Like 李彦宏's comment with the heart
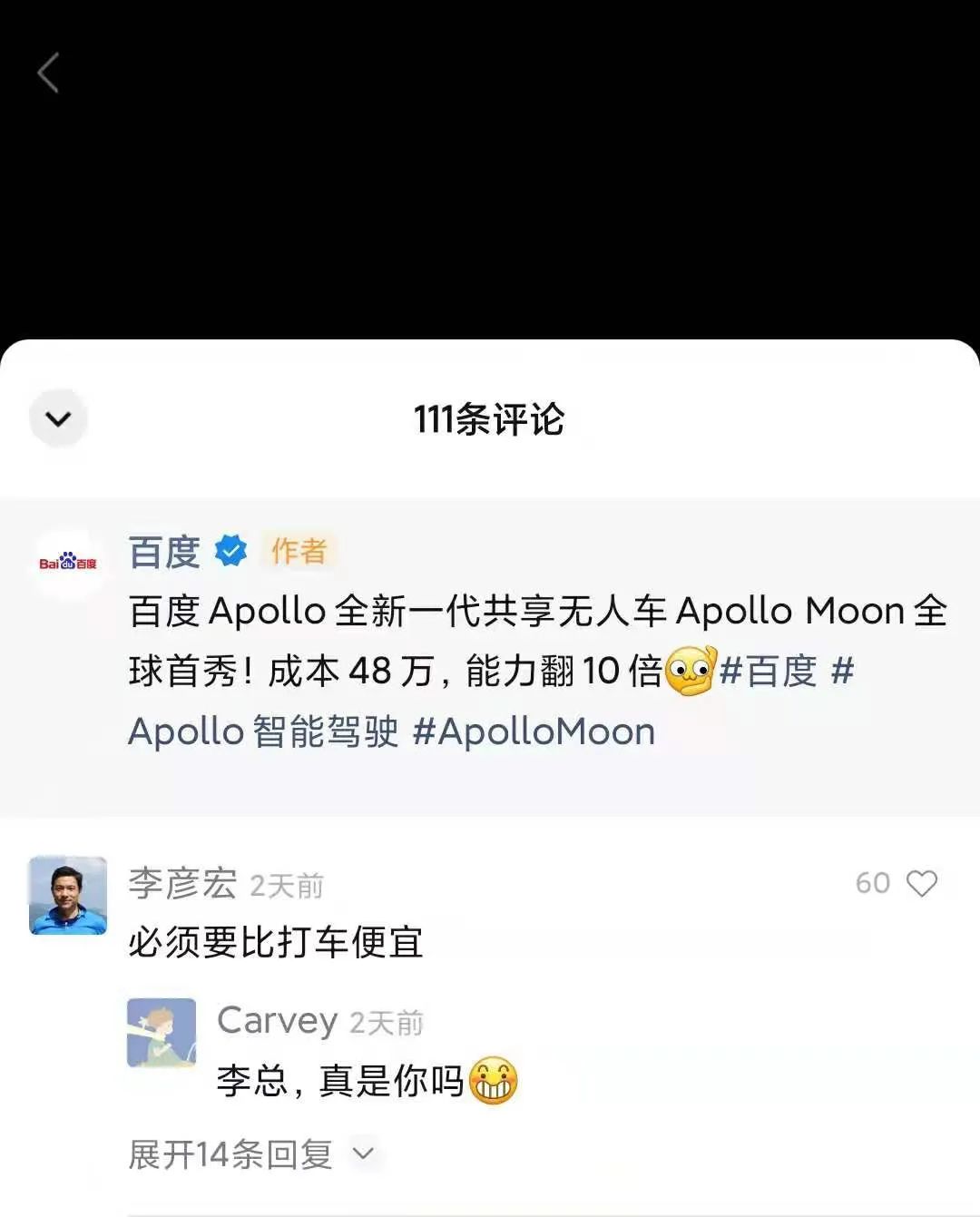The image size is (980, 1217). (x=922, y=883)
